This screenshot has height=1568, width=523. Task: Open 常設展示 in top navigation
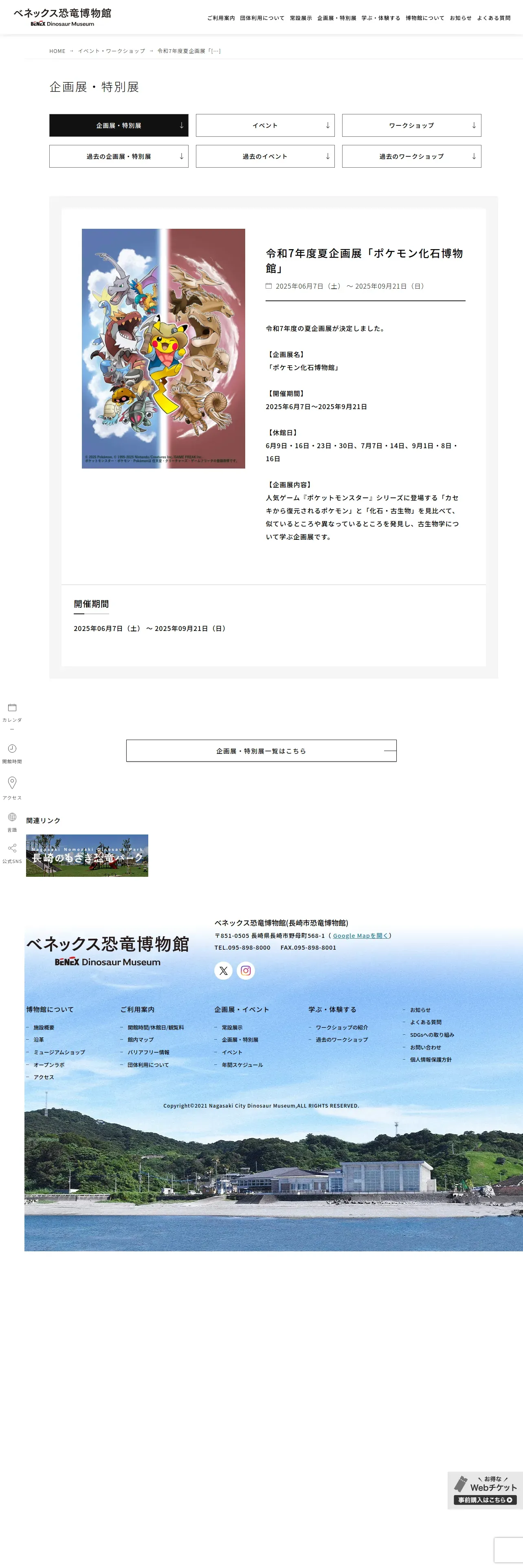[x=301, y=18]
